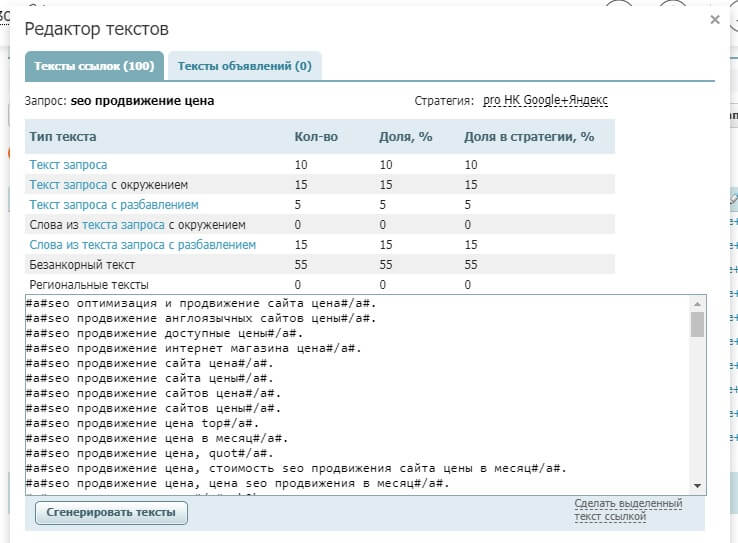This screenshot has width=738, height=543.
Task: Click Сгенерировать тексты button
Action: [111, 512]
